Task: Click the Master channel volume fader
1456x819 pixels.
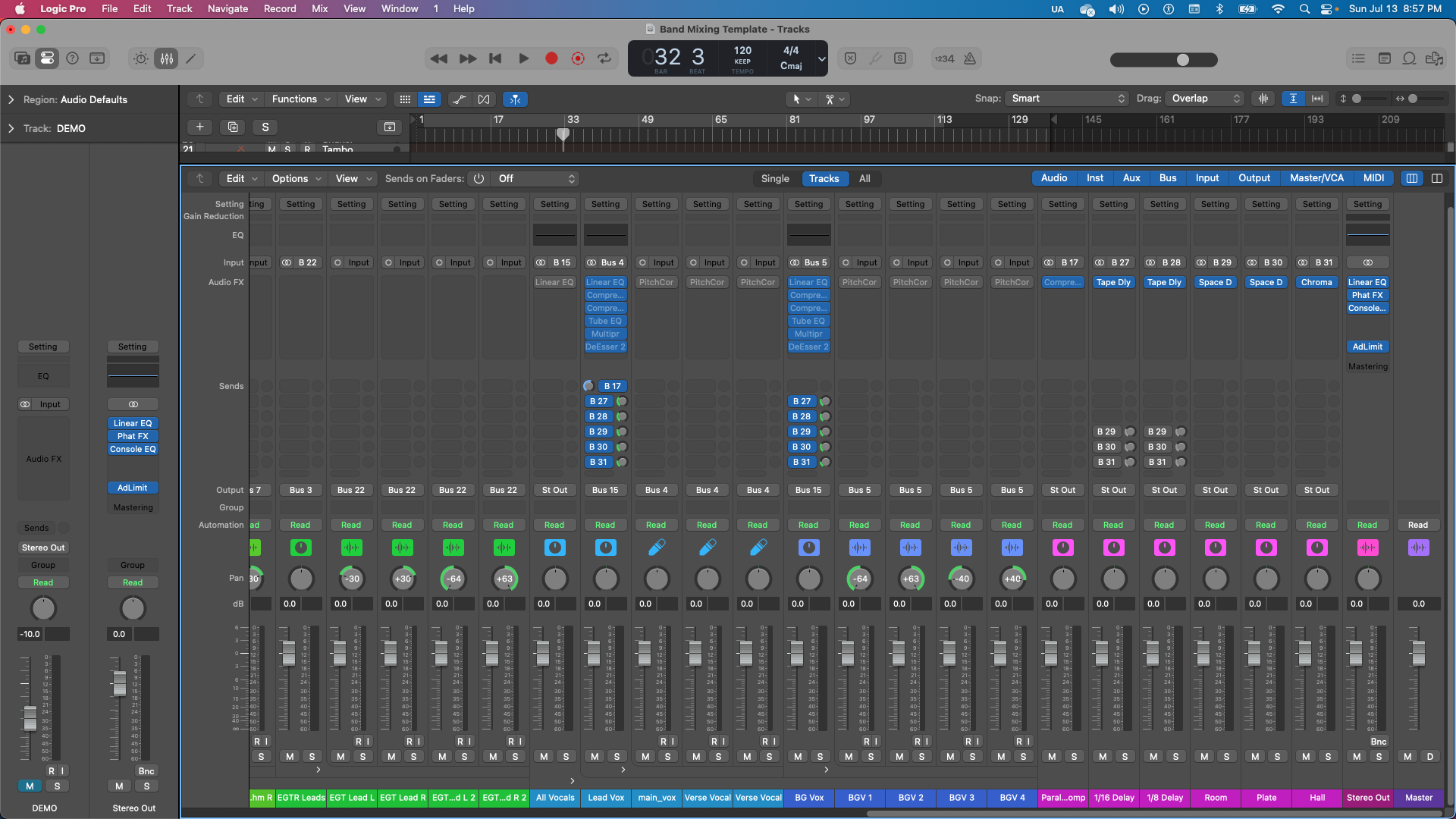Action: pos(1418,652)
